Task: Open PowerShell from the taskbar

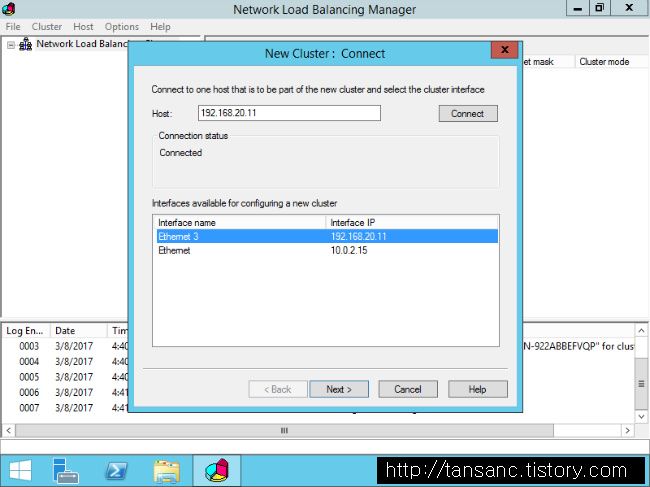Action: tap(116, 471)
